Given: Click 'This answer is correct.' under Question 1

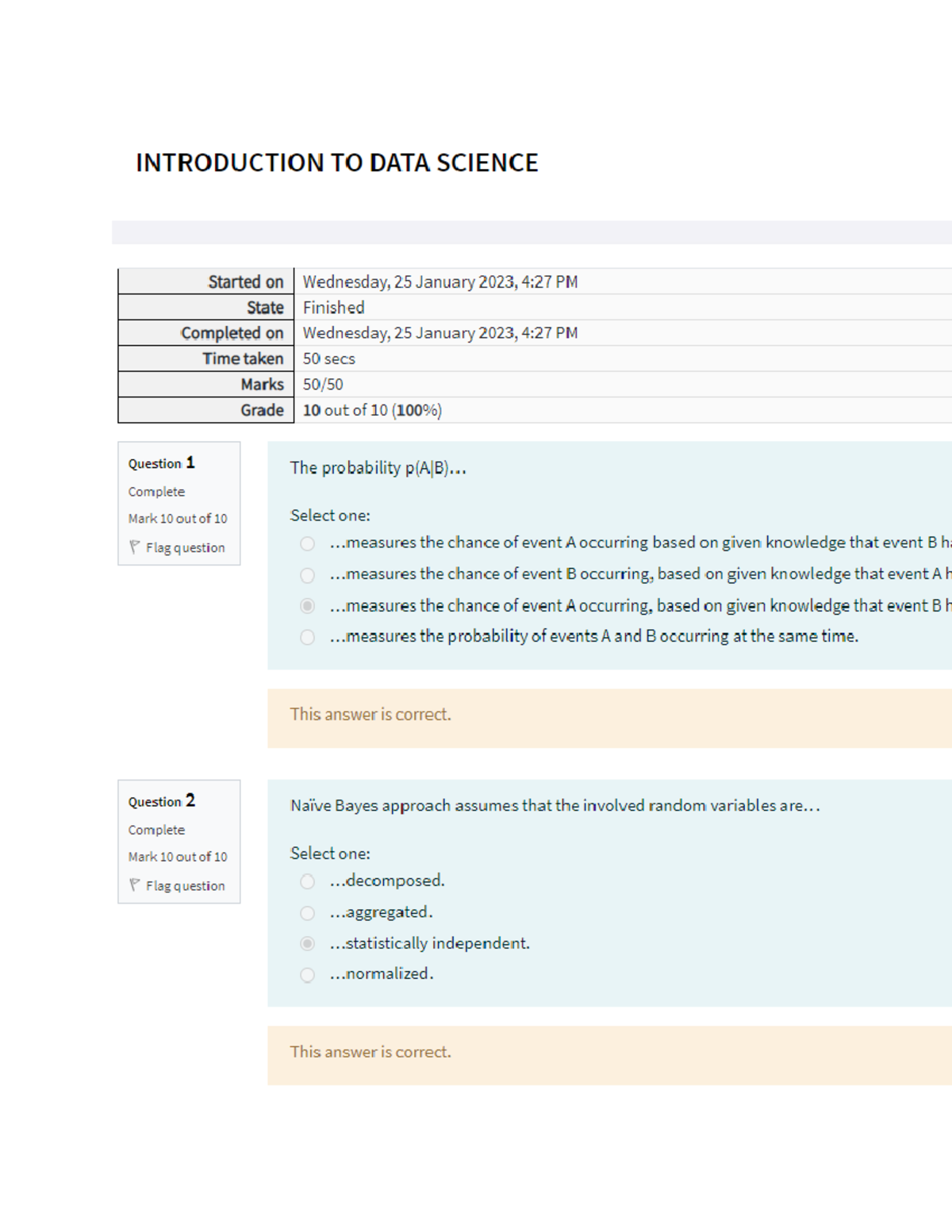Looking at the screenshot, I should tap(370, 715).
